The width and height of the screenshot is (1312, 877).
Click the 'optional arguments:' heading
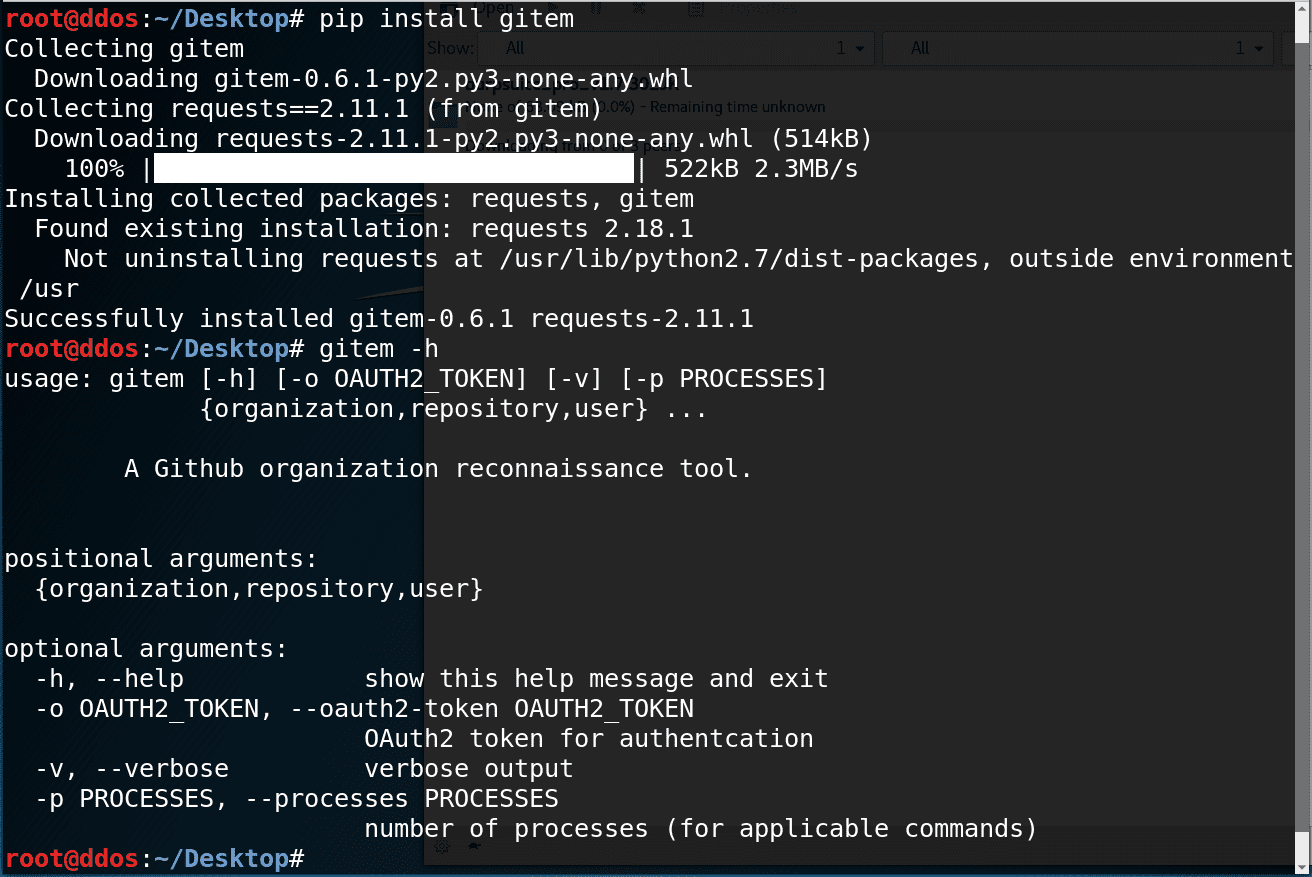pos(146,649)
